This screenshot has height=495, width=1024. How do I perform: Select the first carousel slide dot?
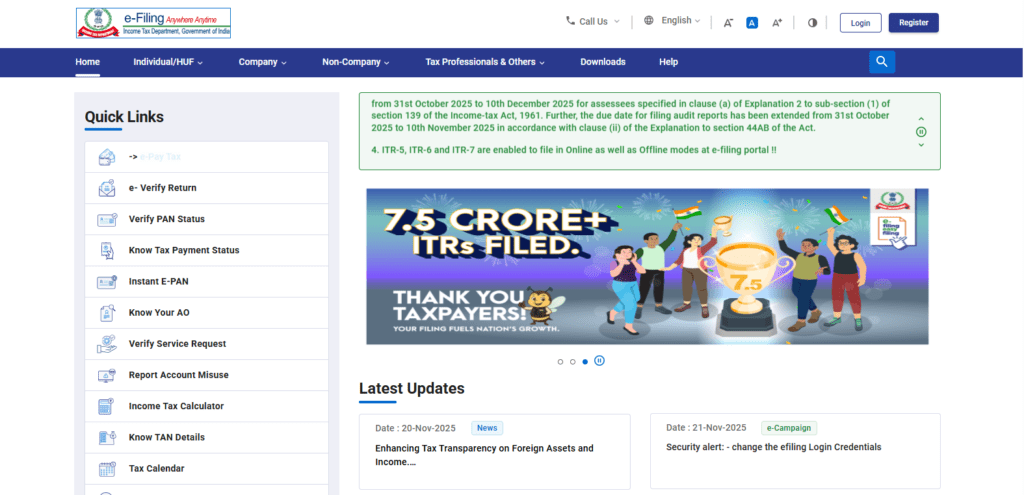tap(560, 361)
